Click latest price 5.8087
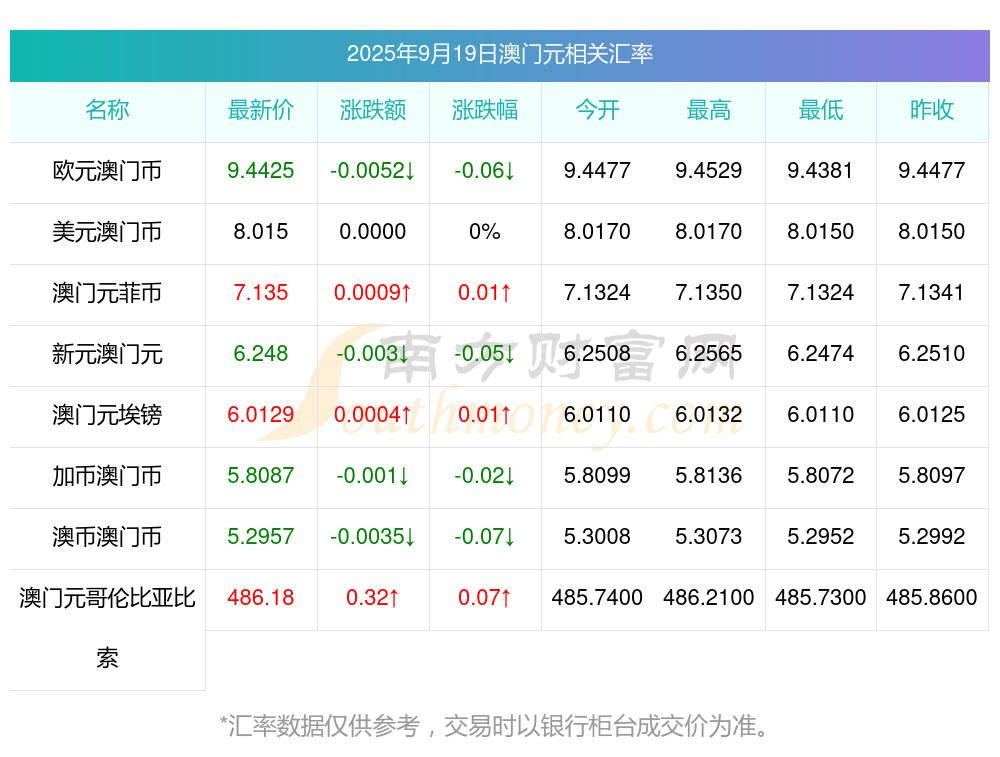This screenshot has height=757, width=1000. (261, 475)
